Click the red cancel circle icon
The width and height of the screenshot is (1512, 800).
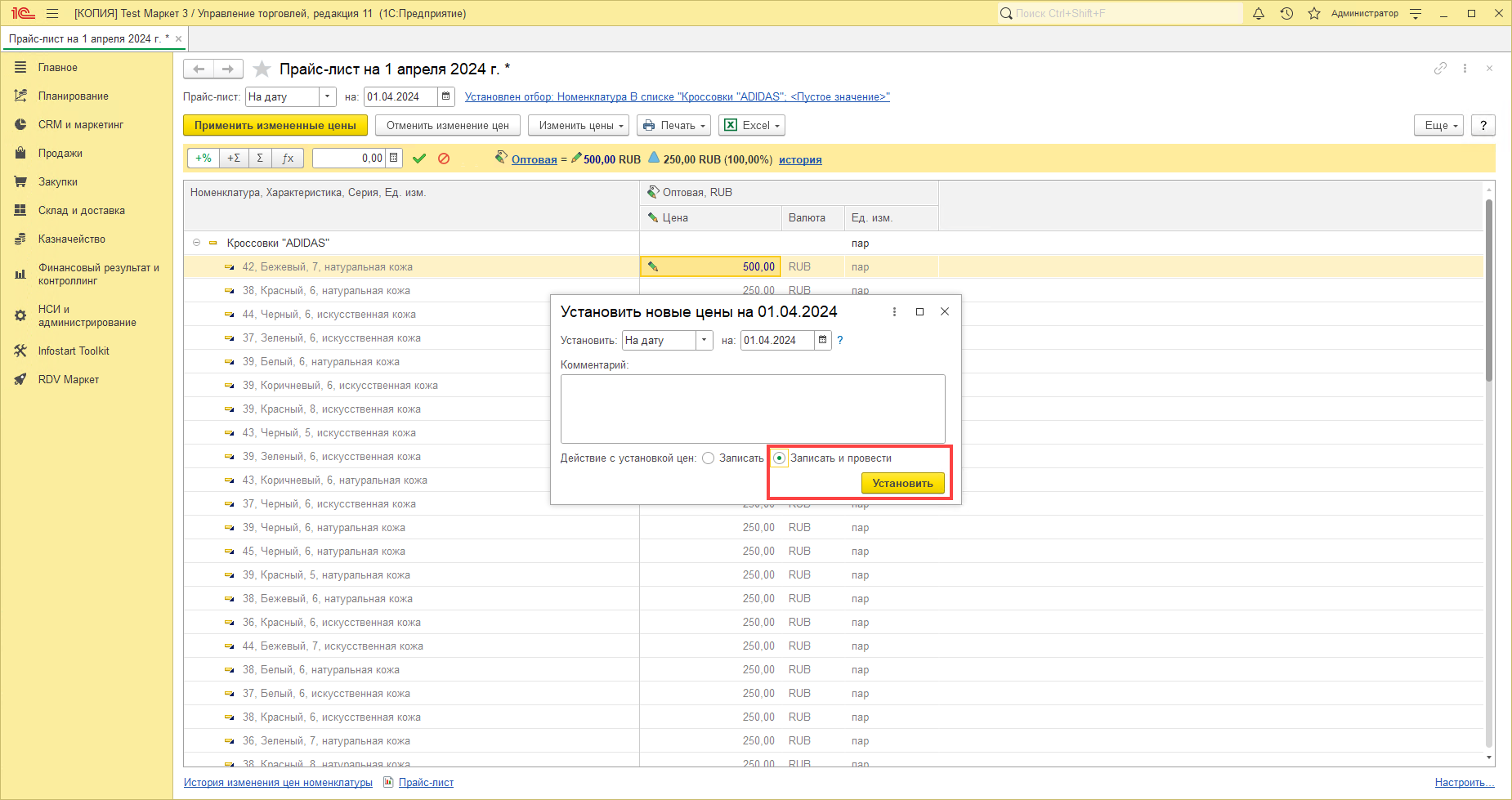[x=444, y=159]
